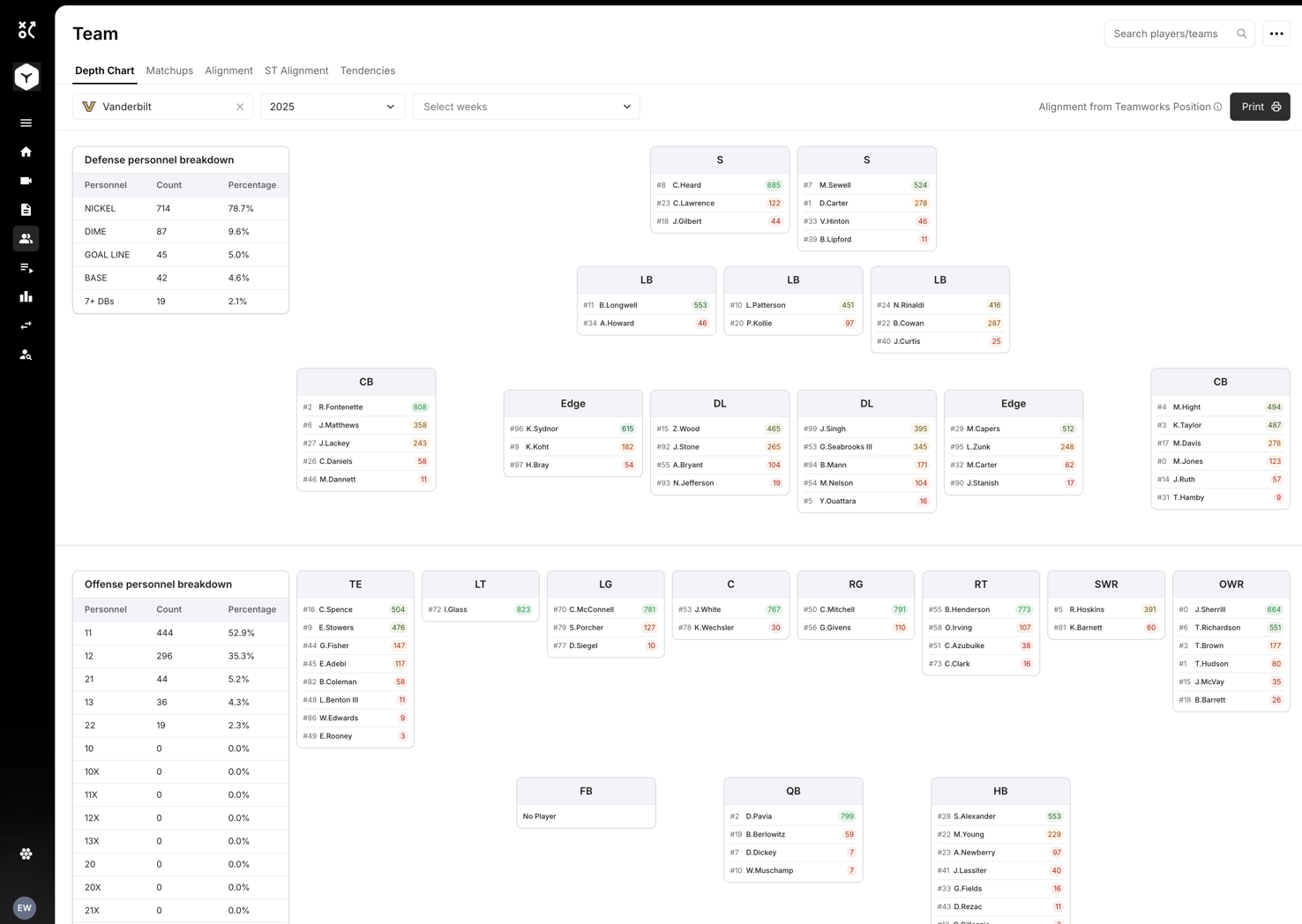Image resolution: width=1302 pixels, height=924 pixels.
Task: Clear the Vanderbilt team selection
Action: coord(240,107)
